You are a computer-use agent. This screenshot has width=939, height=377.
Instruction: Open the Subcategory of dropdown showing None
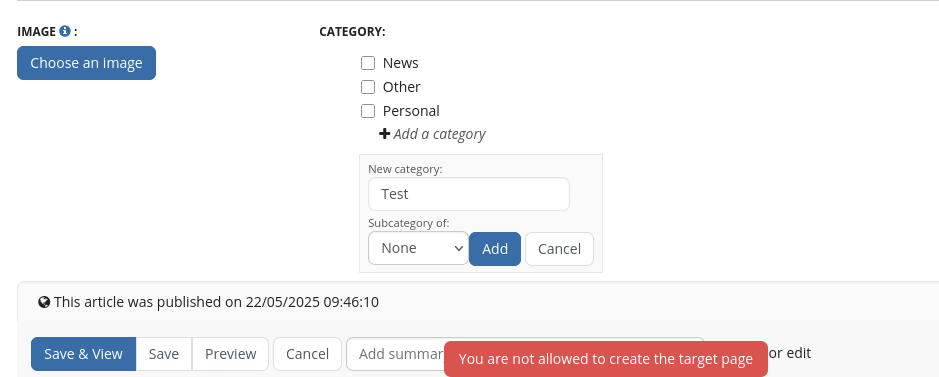pyautogui.click(x=418, y=248)
